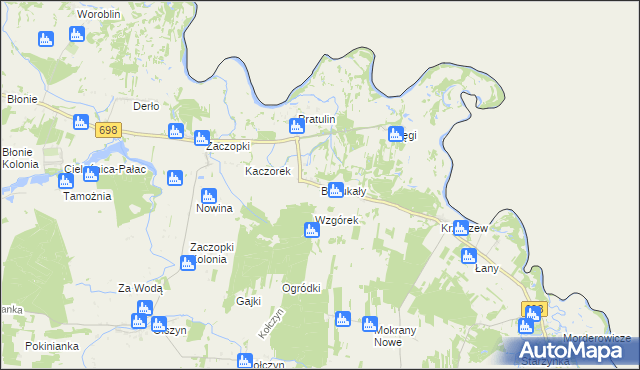The width and height of the screenshot is (640, 370).
Task: Open the lone factory marker west of Kaczorek
Action: (x=175, y=178)
